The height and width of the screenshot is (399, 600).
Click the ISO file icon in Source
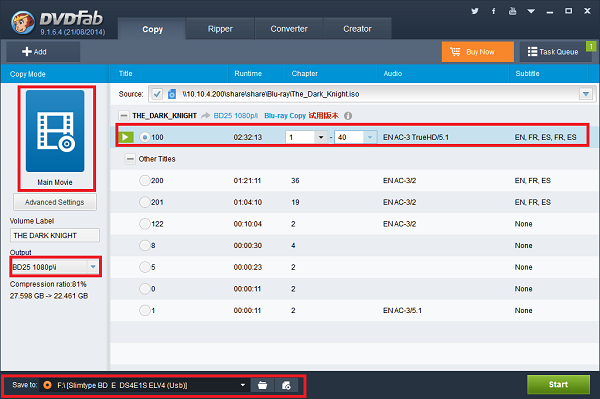(172, 94)
